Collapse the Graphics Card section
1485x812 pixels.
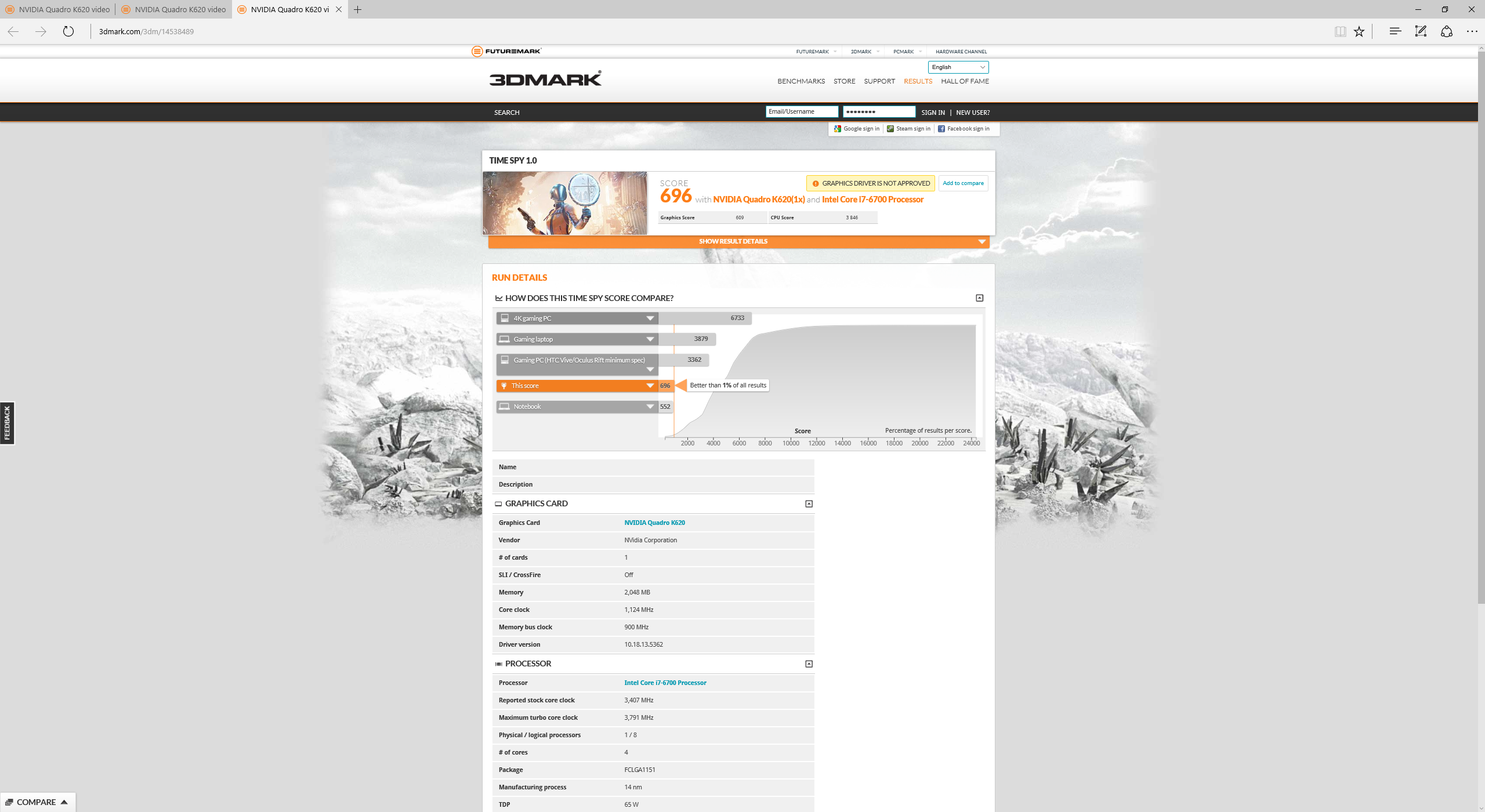(x=809, y=504)
